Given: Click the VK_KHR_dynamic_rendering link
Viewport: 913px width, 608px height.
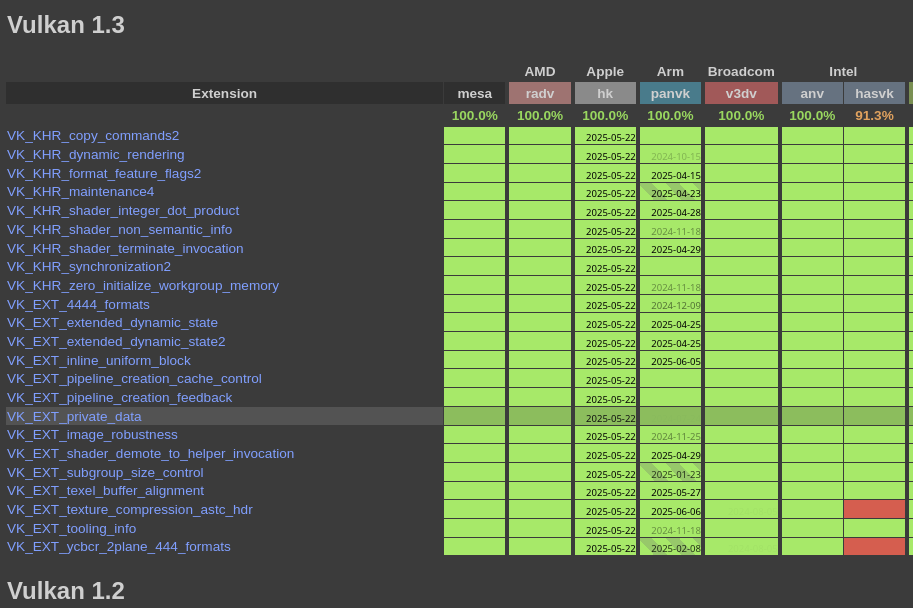Looking at the screenshot, I should click(x=96, y=155).
